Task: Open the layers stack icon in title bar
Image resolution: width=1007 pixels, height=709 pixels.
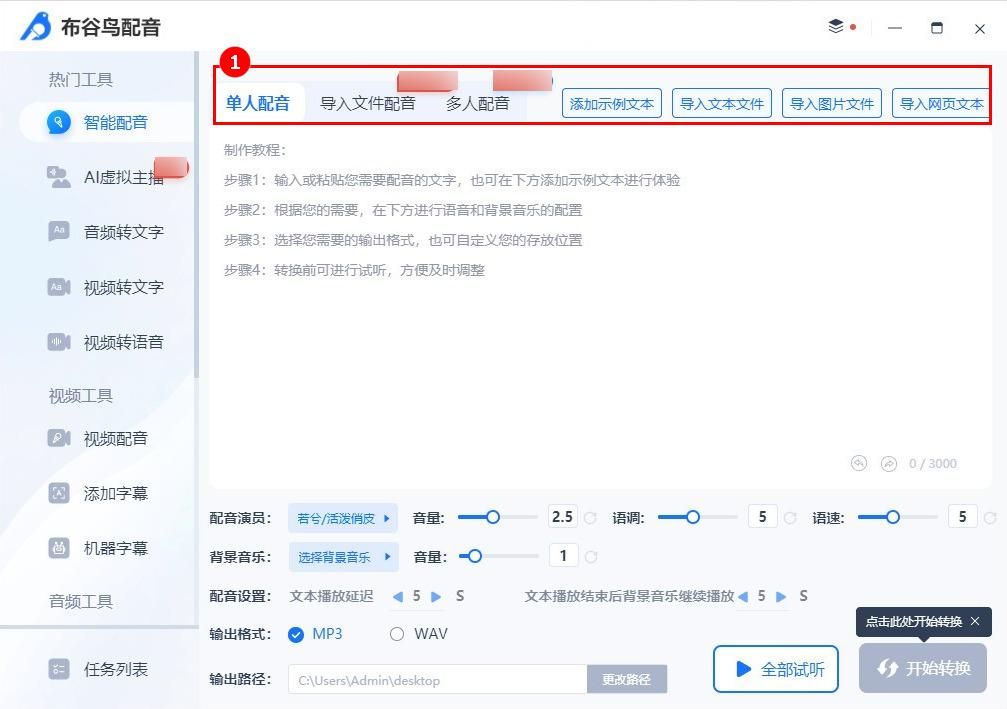Action: [x=836, y=26]
